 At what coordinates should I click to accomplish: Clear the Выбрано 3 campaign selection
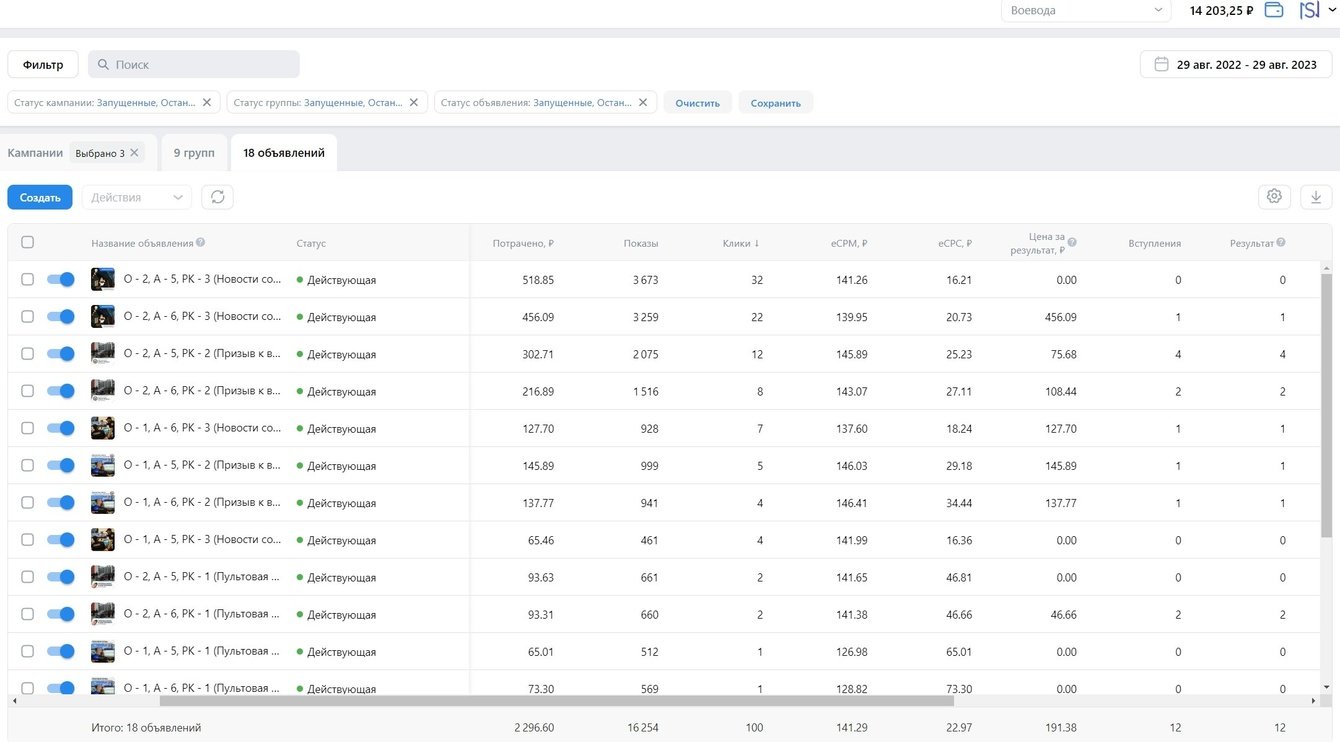[x=134, y=153]
